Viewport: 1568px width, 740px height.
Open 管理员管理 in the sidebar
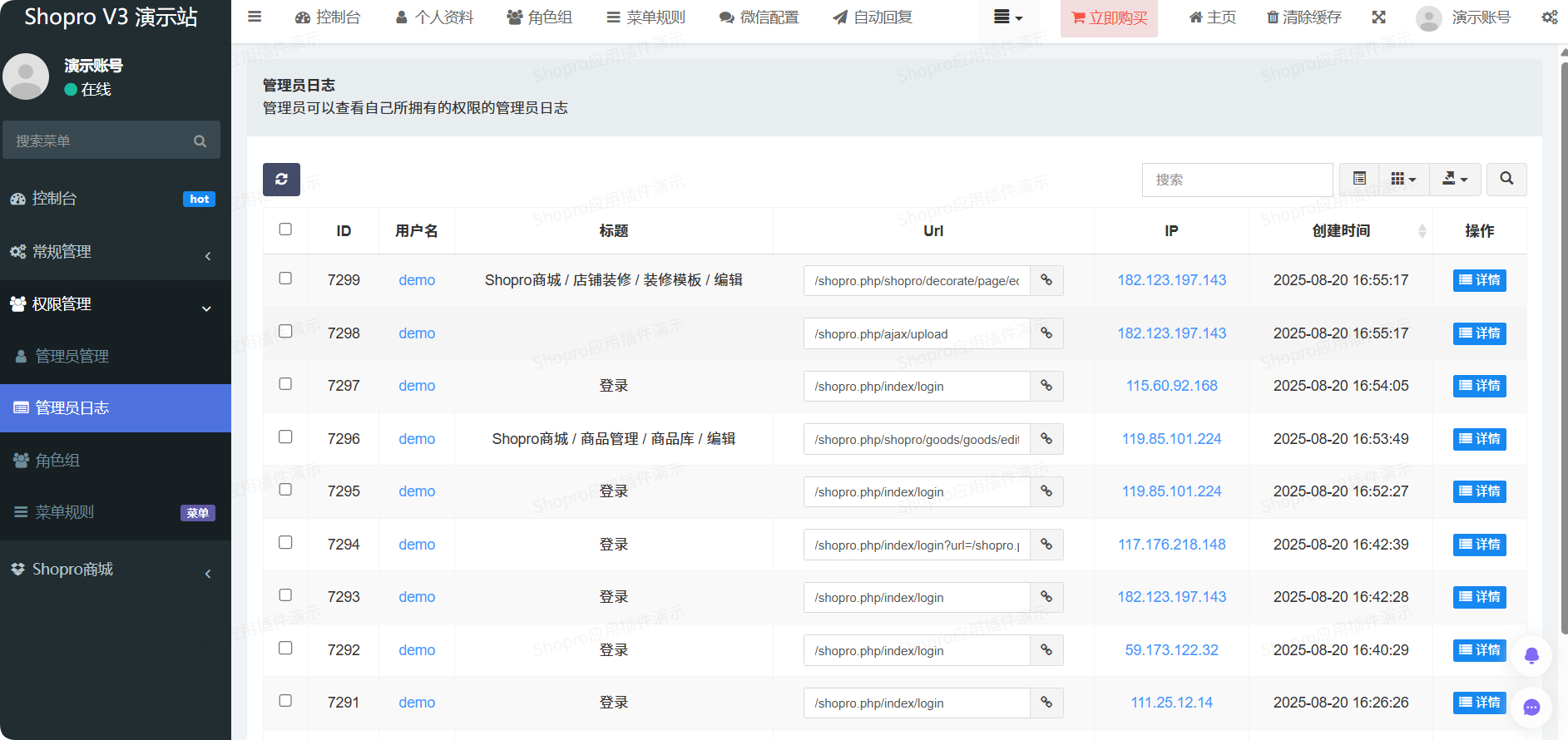pos(116,357)
